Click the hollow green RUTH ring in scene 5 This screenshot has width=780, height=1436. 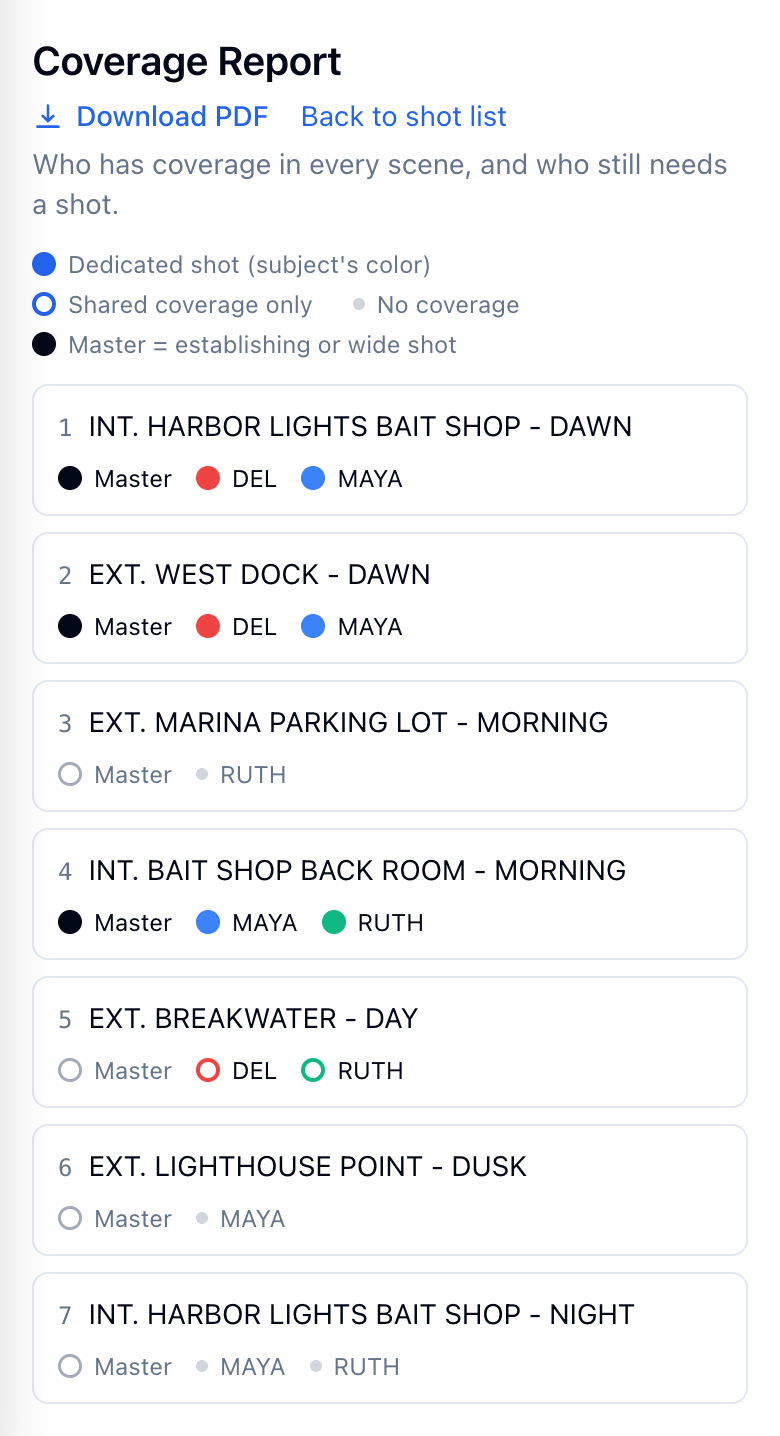[313, 1071]
